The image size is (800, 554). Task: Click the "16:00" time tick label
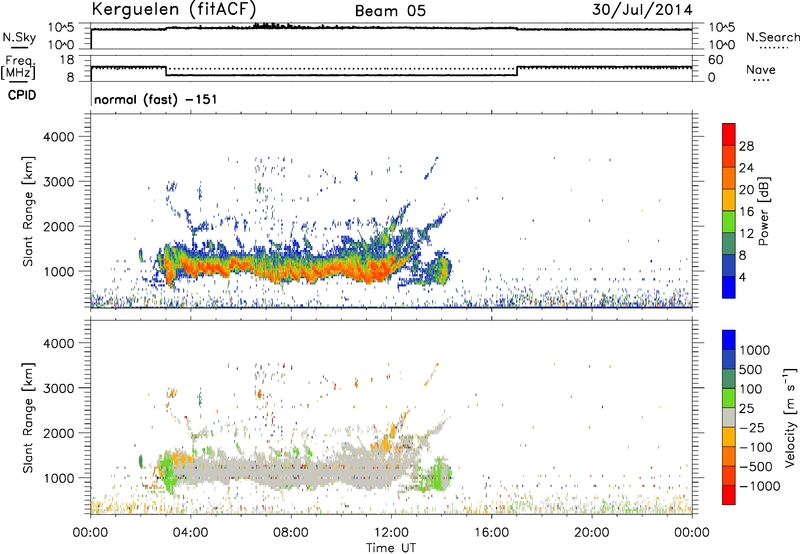click(491, 533)
